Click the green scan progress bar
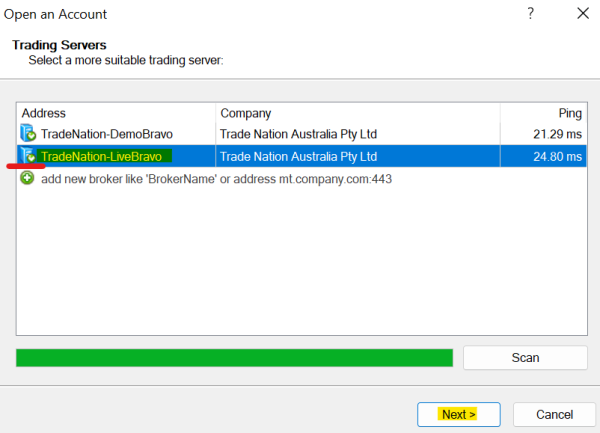 [x=234, y=358]
